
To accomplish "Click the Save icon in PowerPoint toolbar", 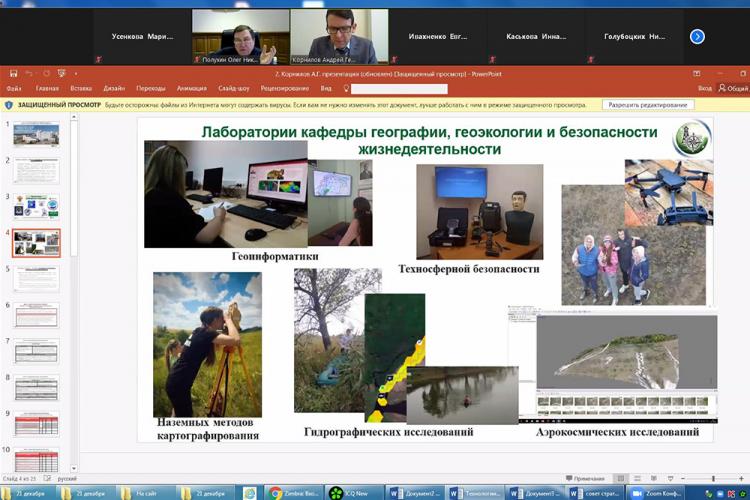I will 13,74.
